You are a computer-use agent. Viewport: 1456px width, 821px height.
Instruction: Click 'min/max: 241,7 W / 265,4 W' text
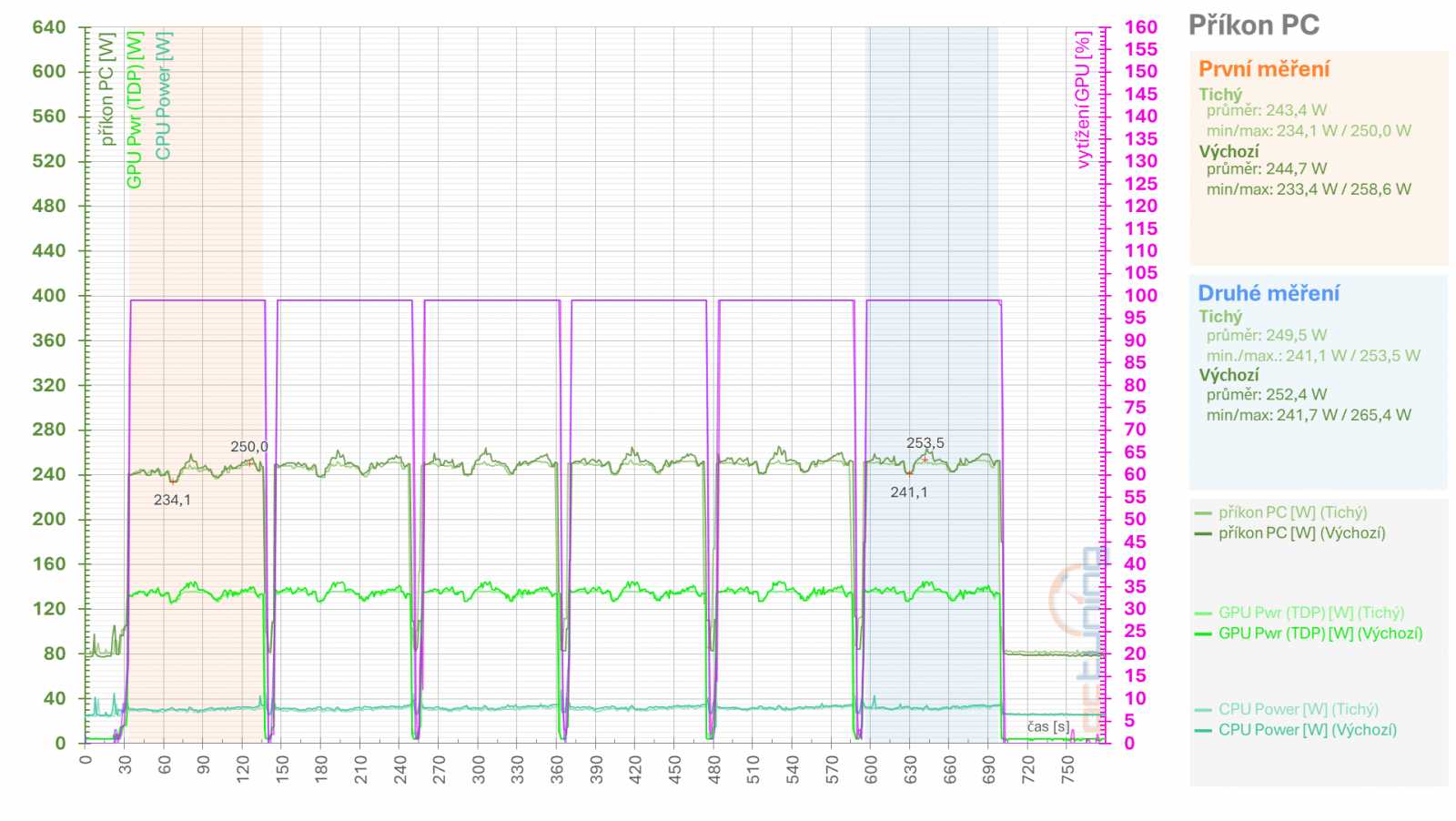pos(1309,415)
